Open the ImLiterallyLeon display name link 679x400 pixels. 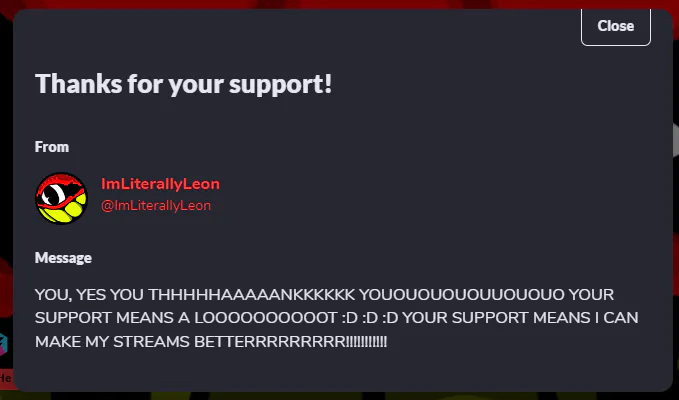(x=160, y=184)
